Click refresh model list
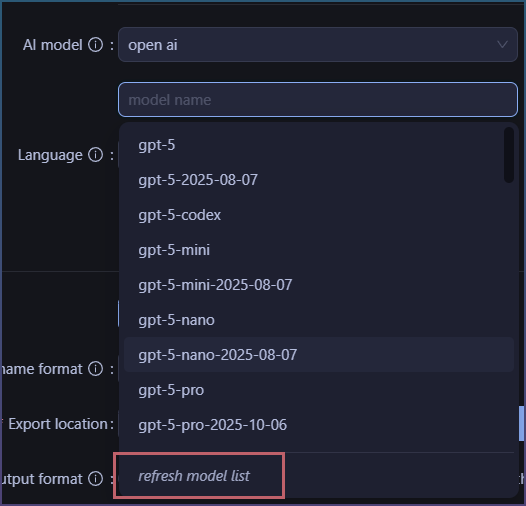 pos(194,476)
